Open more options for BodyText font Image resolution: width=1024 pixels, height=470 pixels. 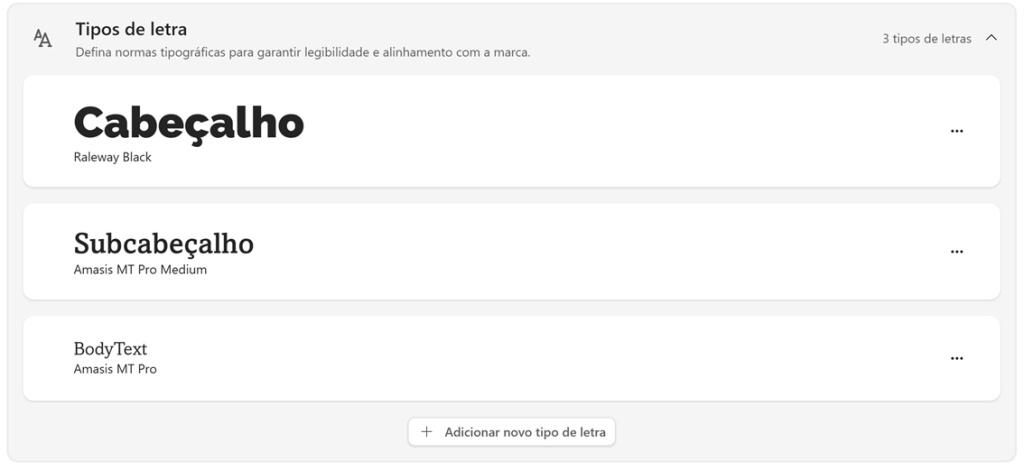(957, 358)
